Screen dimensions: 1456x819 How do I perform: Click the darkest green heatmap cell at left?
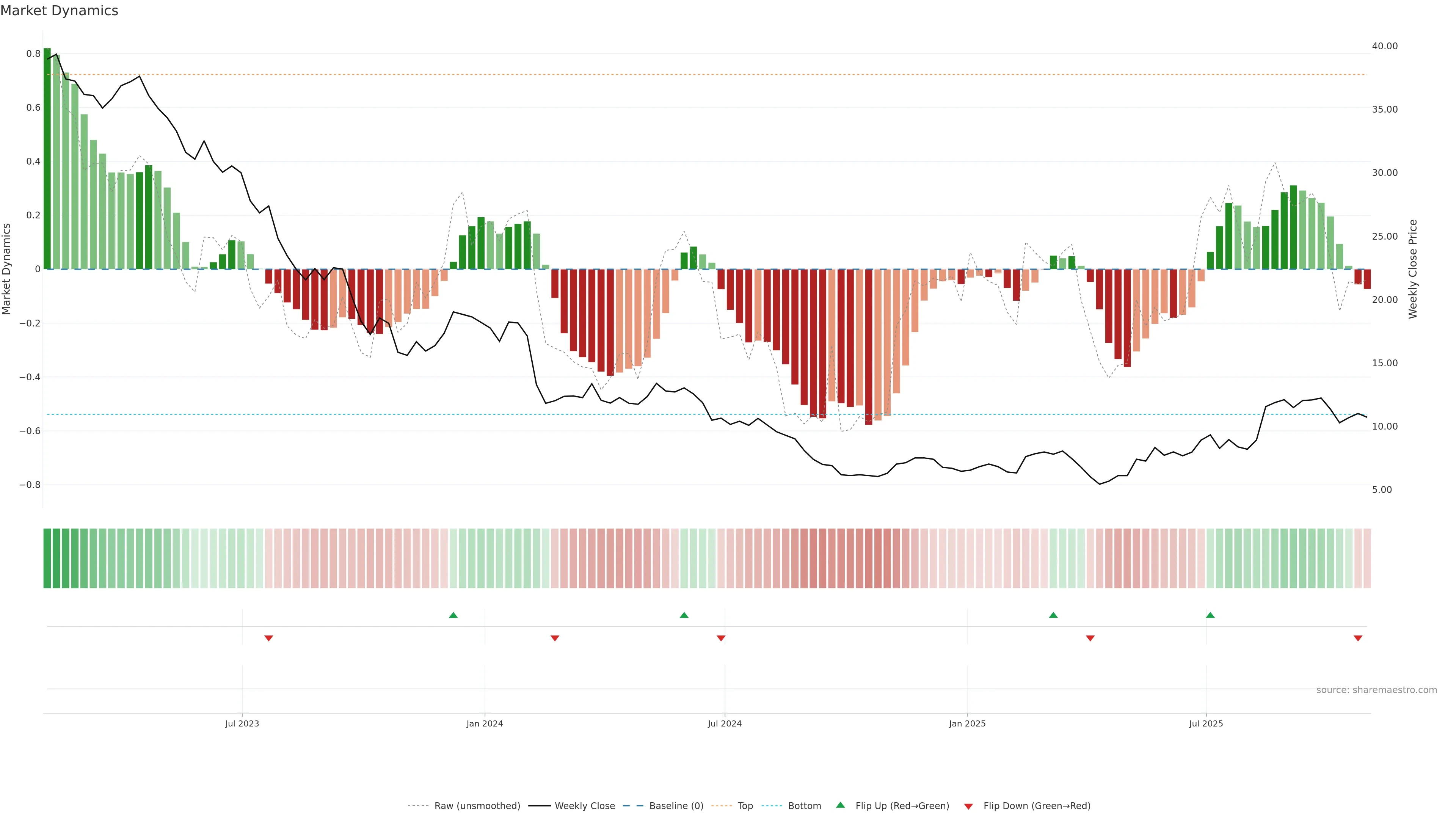pyautogui.click(x=47, y=558)
